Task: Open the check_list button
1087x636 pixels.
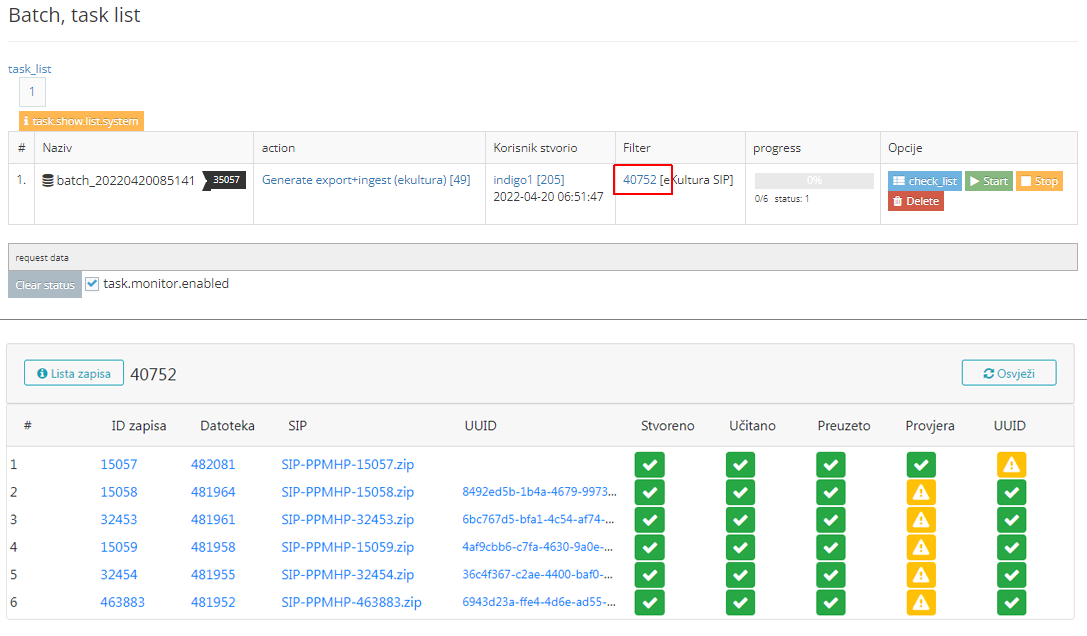Action: click(x=925, y=181)
